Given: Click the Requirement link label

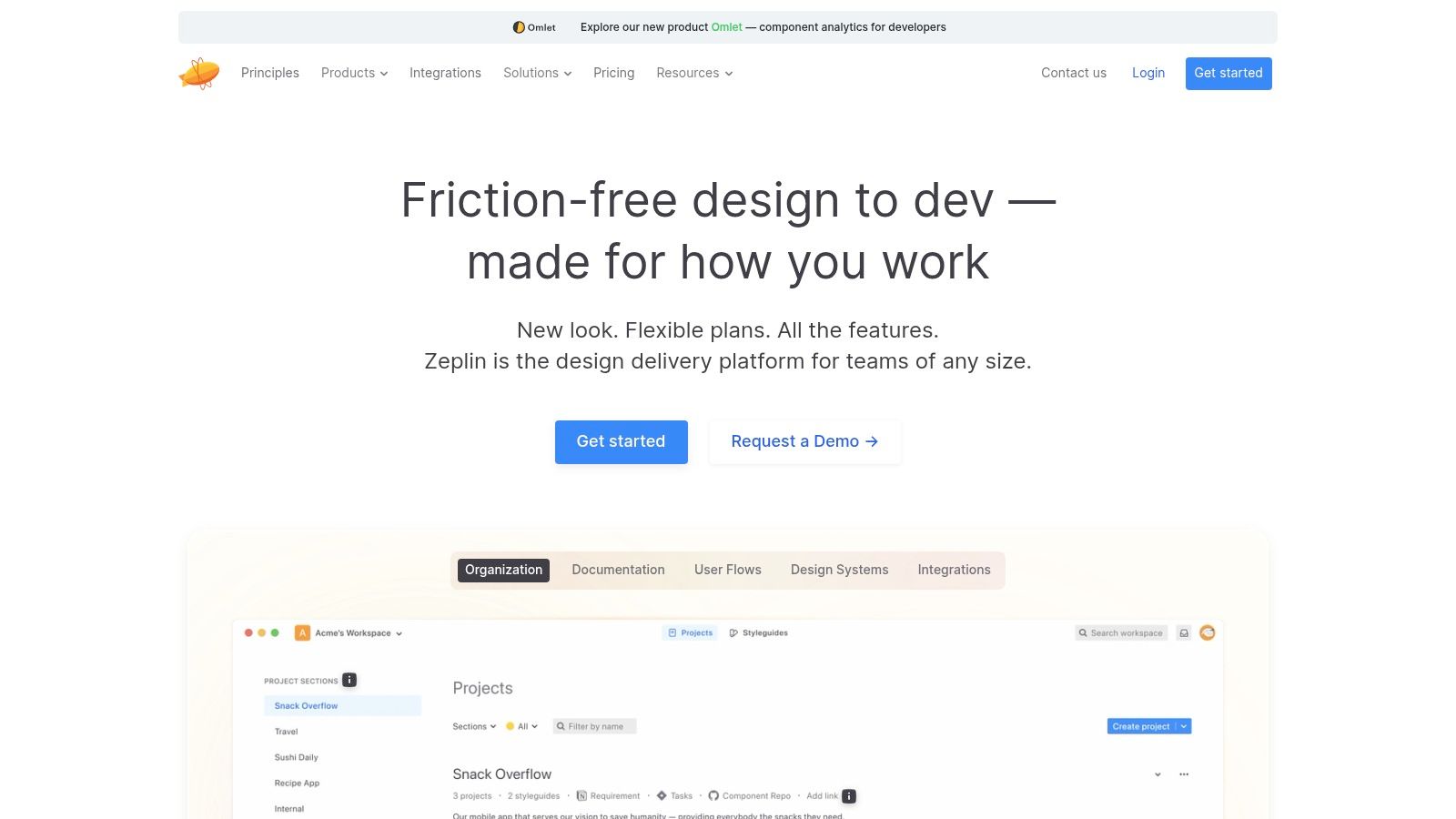Looking at the screenshot, I should pyautogui.click(x=615, y=795).
